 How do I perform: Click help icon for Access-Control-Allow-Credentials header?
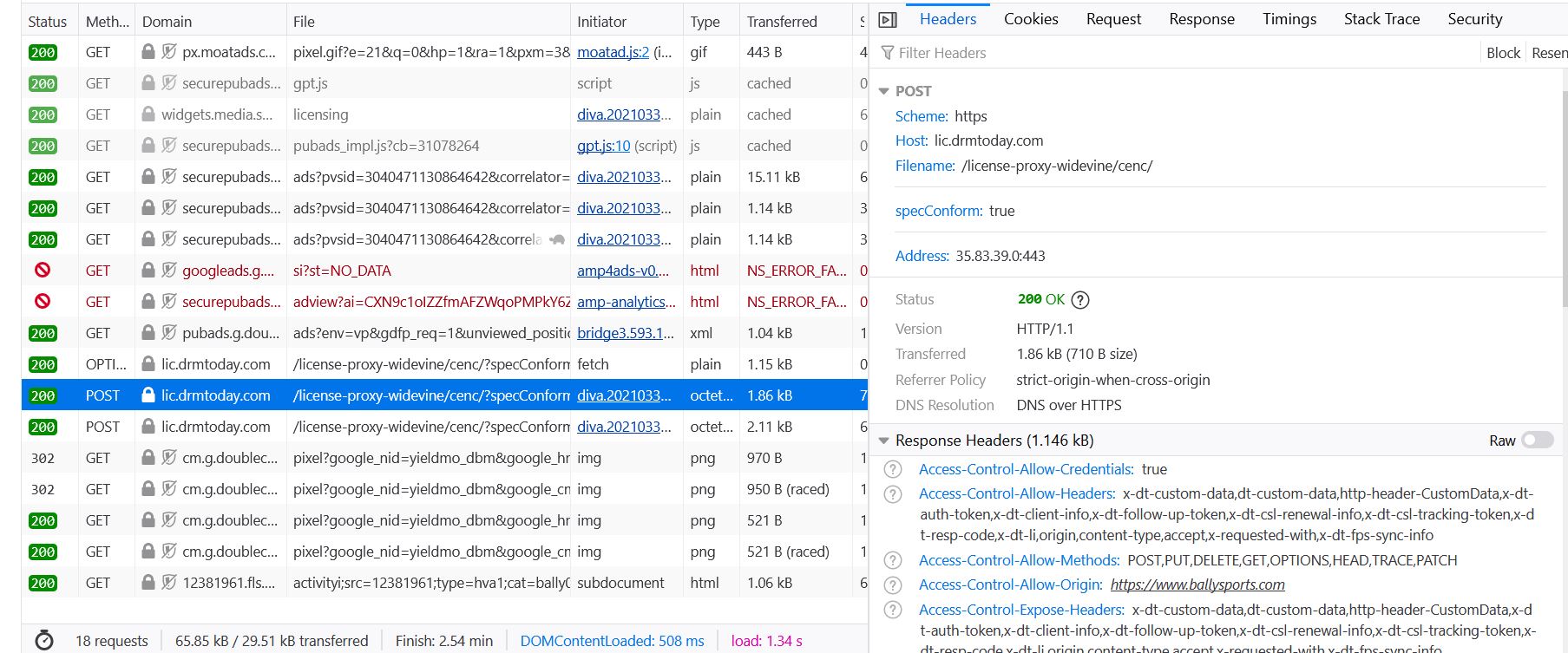coord(892,470)
